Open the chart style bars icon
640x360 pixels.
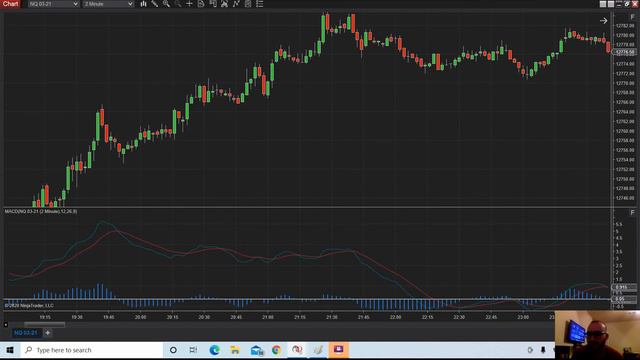click(x=143, y=4)
